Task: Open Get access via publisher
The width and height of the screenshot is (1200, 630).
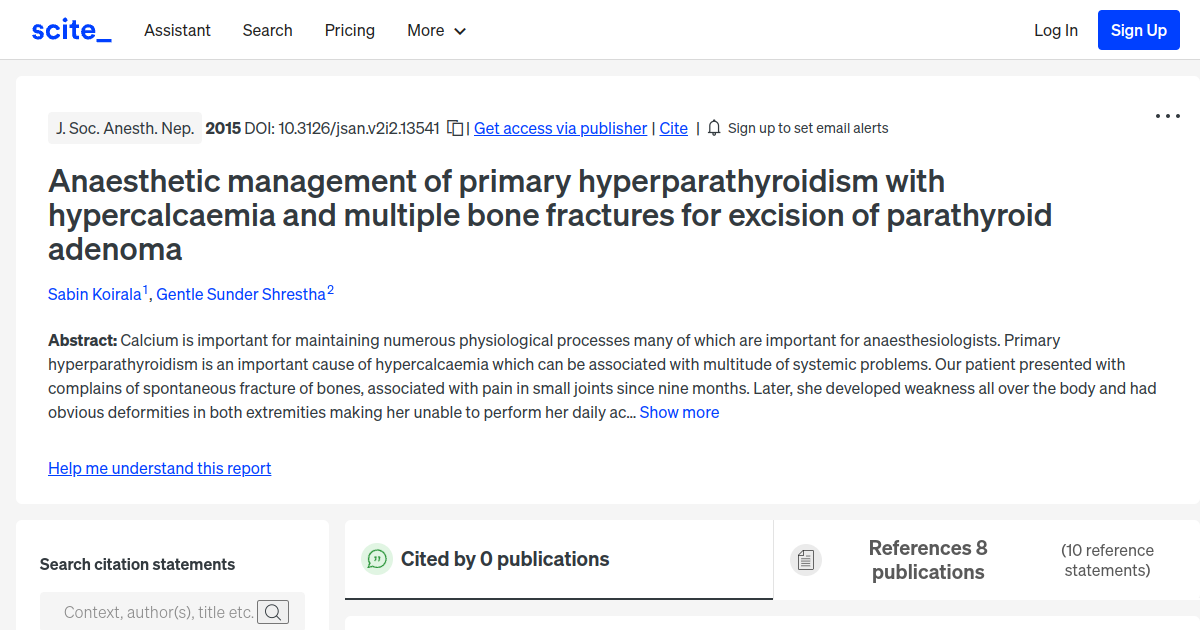Action: tap(560, 128)
